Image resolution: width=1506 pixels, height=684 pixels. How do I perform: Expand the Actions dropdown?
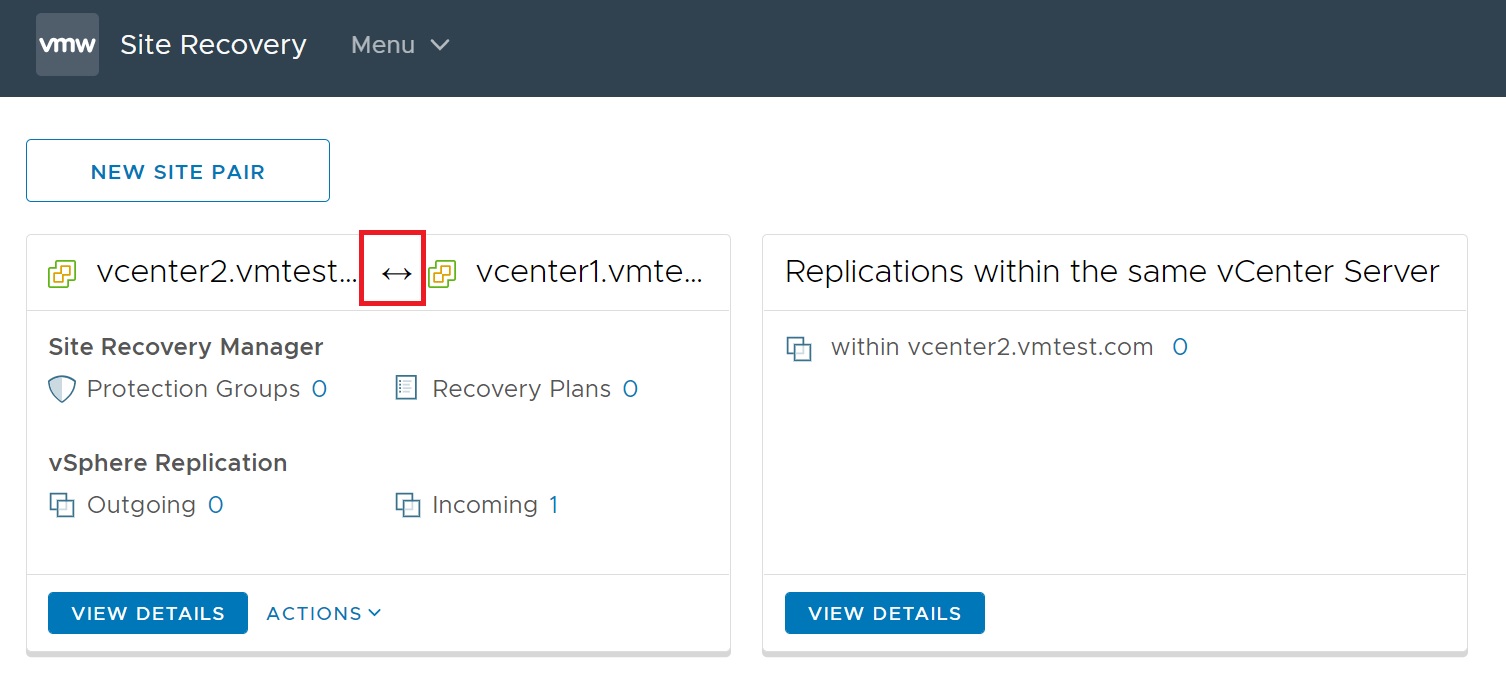pyautogui.click(x=324, y=613)
